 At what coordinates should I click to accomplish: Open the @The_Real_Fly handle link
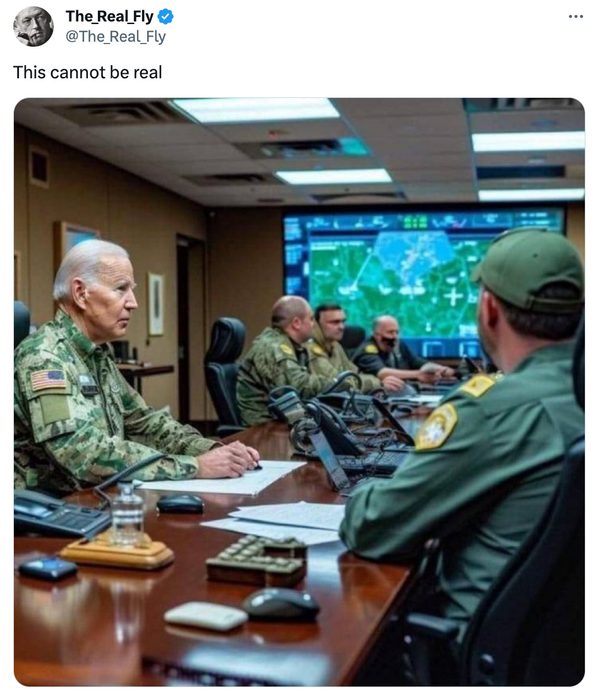(x=115, y=36)
